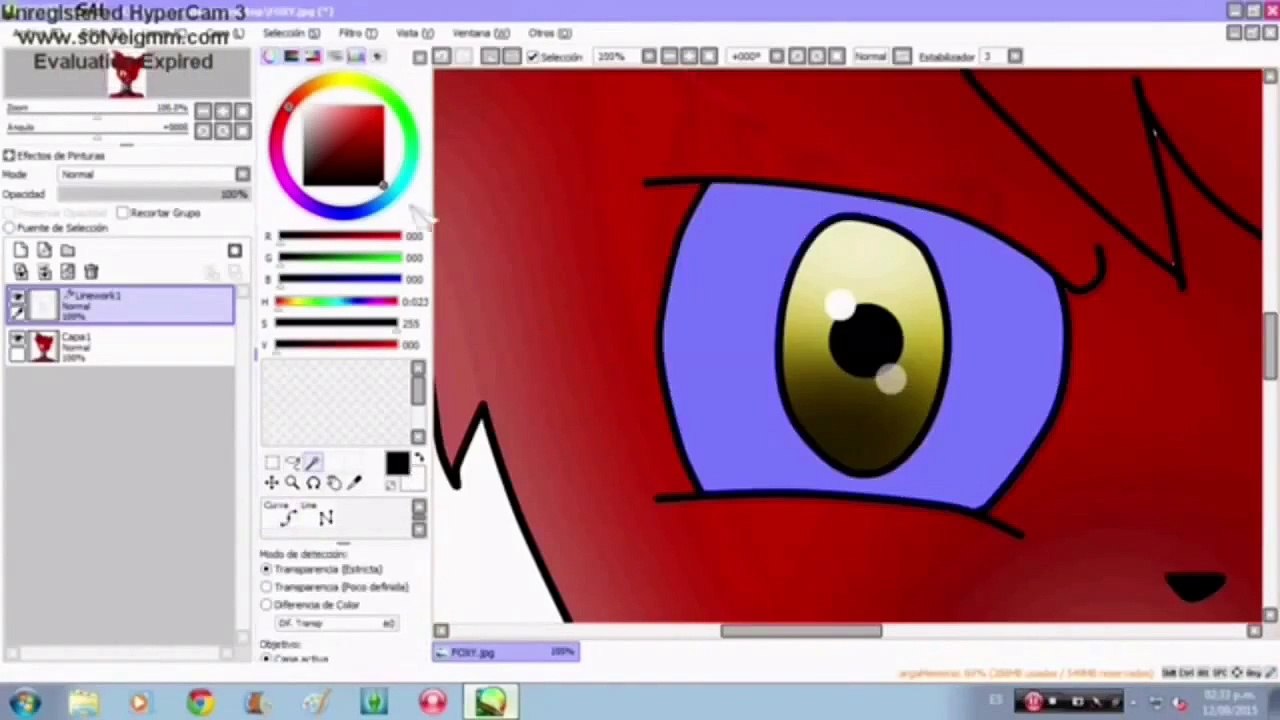Create a new layer folder
The width and height of the screenshot is (1280, 720).
tap(67, 251)
